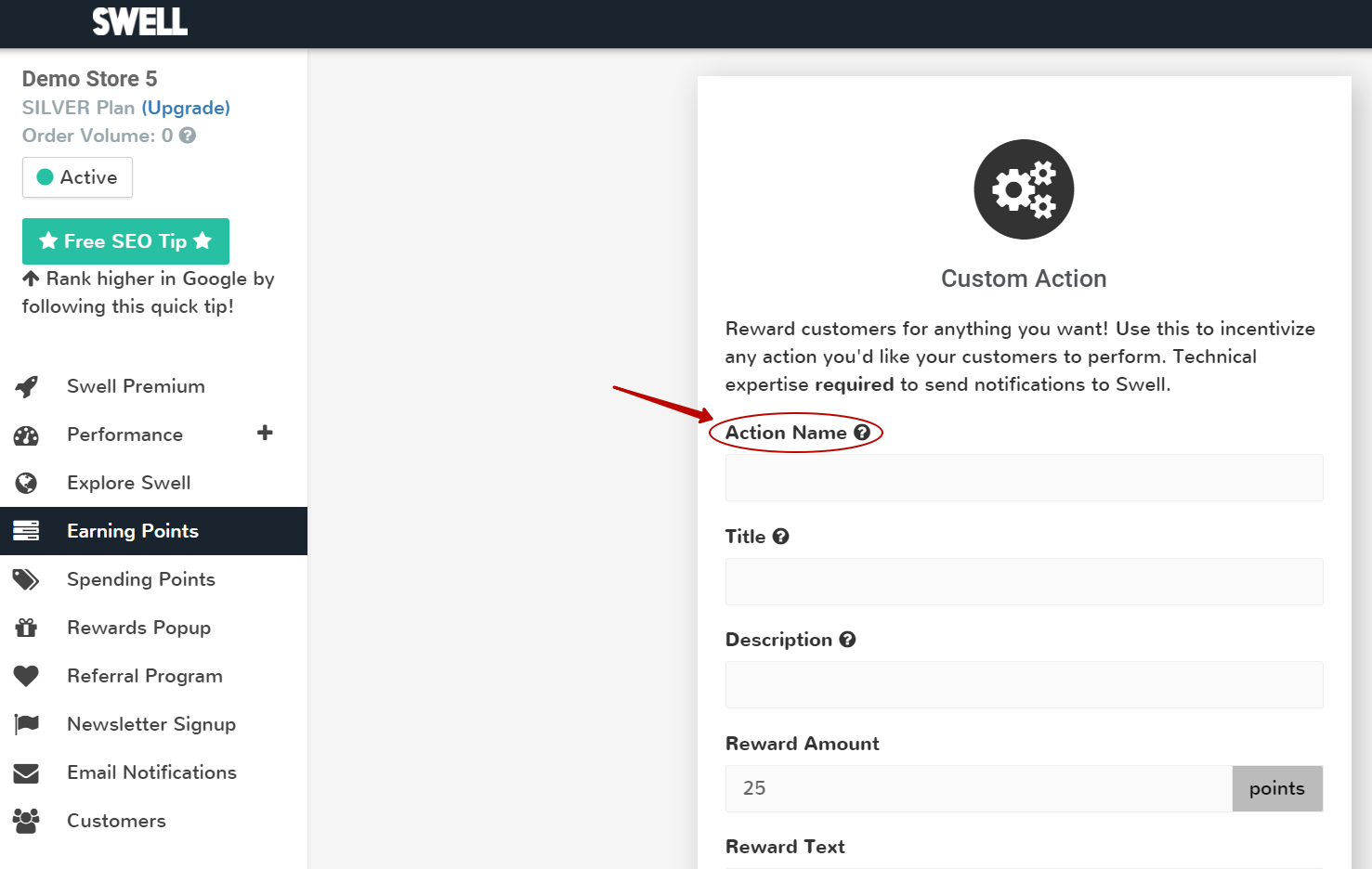
Task: Click the Customers group icon
Action: (26, 821)
